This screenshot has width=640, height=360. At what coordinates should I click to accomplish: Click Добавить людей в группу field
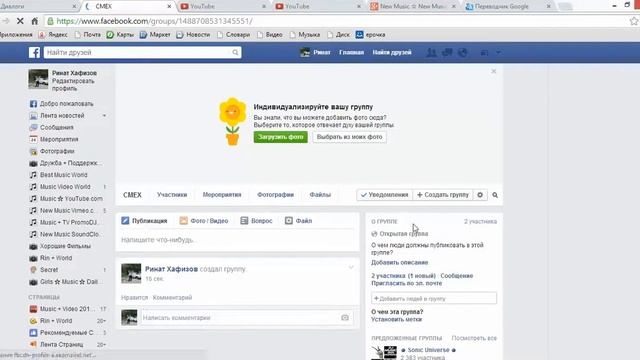434,298
